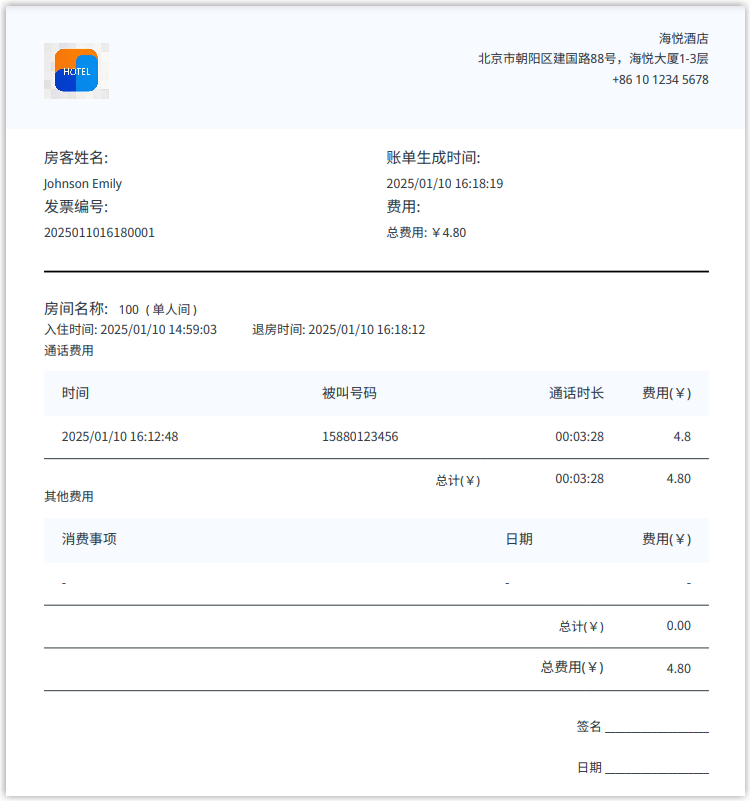
Task: Click call record time 2025/01/10 16:12:48
Action: click(x=120, y=437)
